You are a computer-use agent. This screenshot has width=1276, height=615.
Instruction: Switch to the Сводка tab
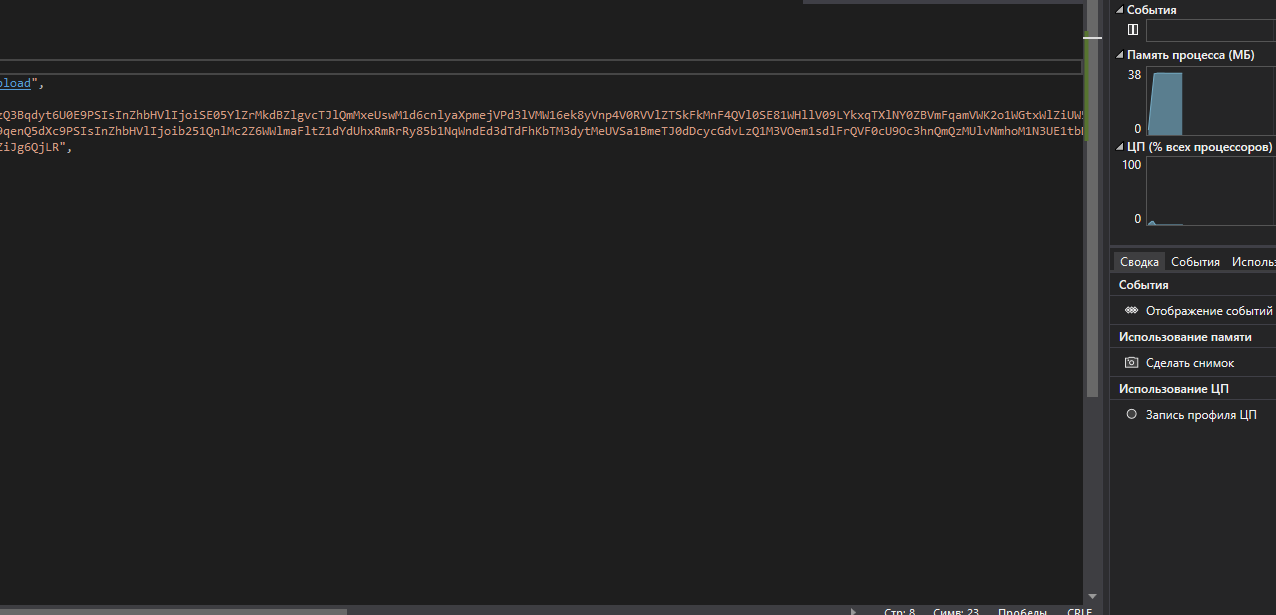1139,262
